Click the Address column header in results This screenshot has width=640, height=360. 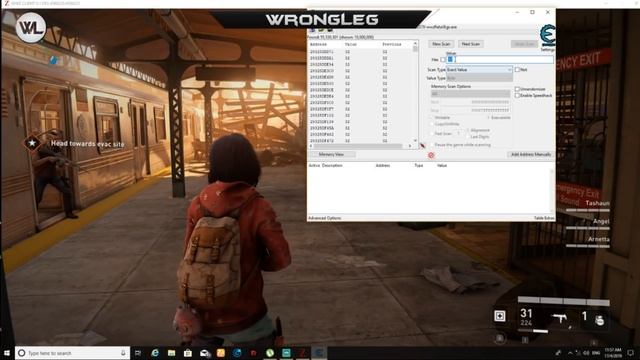[318, 44]
